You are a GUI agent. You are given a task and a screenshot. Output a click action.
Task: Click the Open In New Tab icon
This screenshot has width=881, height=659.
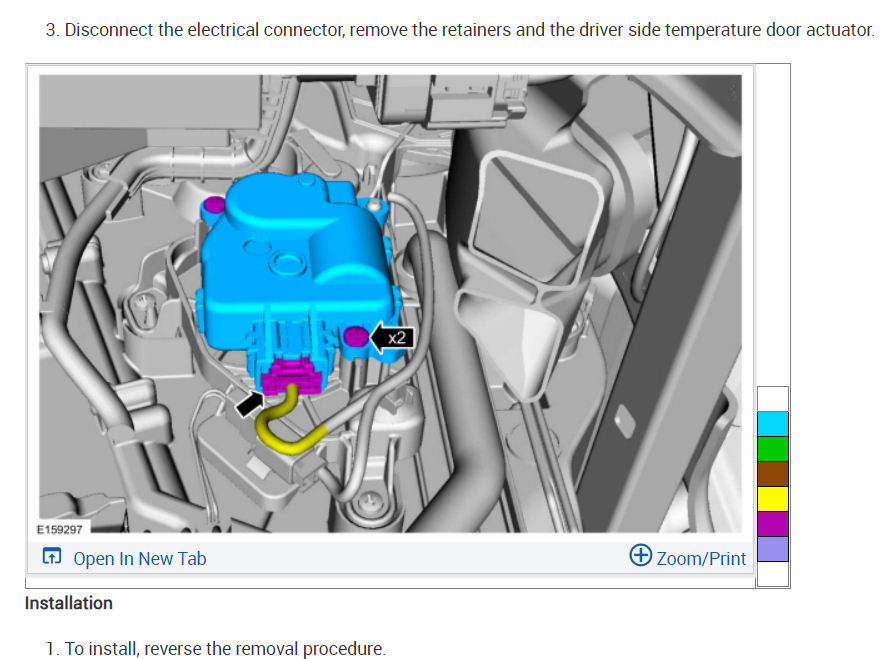point(52,557)
